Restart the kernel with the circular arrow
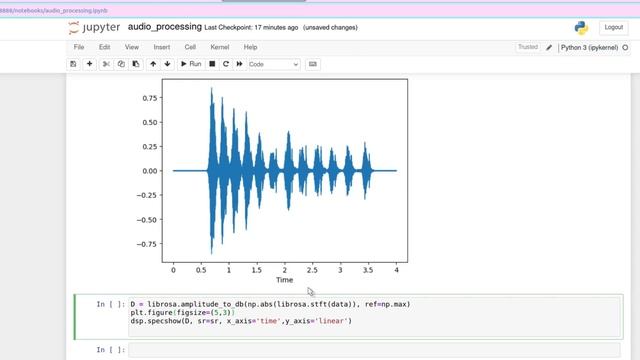This screenshot has height=360, width=640. pyautogui.click(x=226, y=64)
